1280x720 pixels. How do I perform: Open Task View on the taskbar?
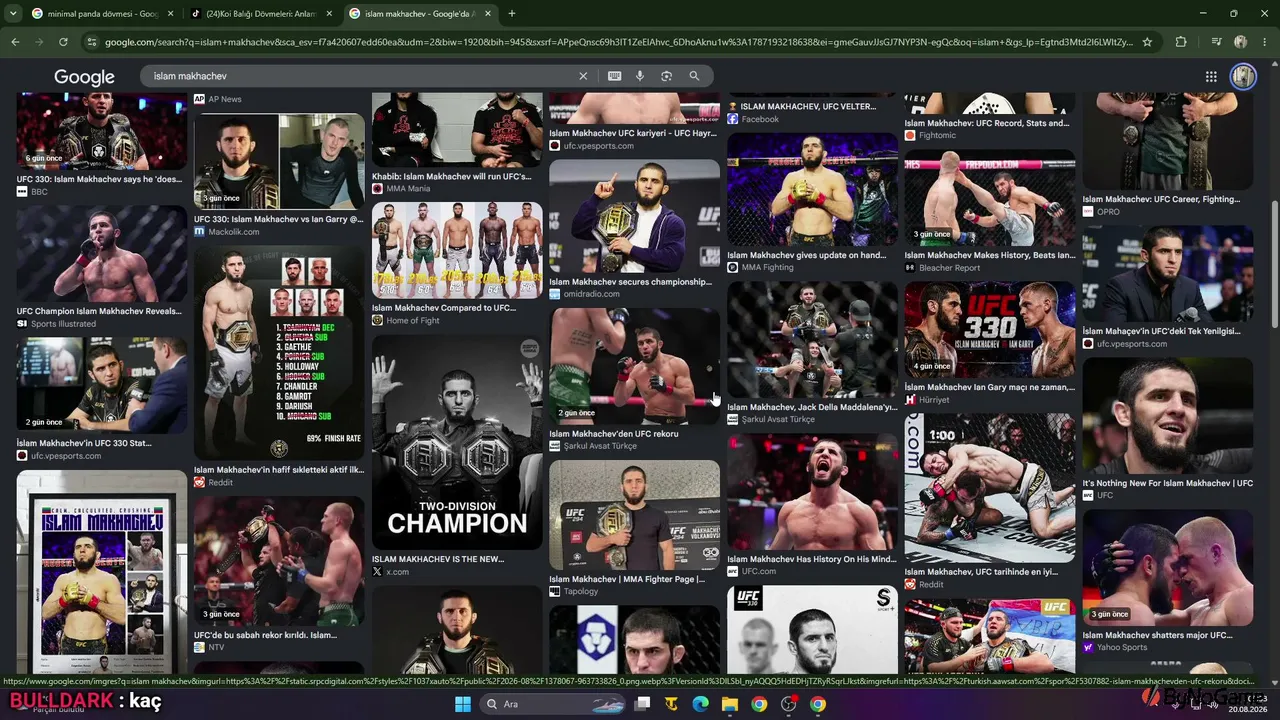tap(643, 704)
